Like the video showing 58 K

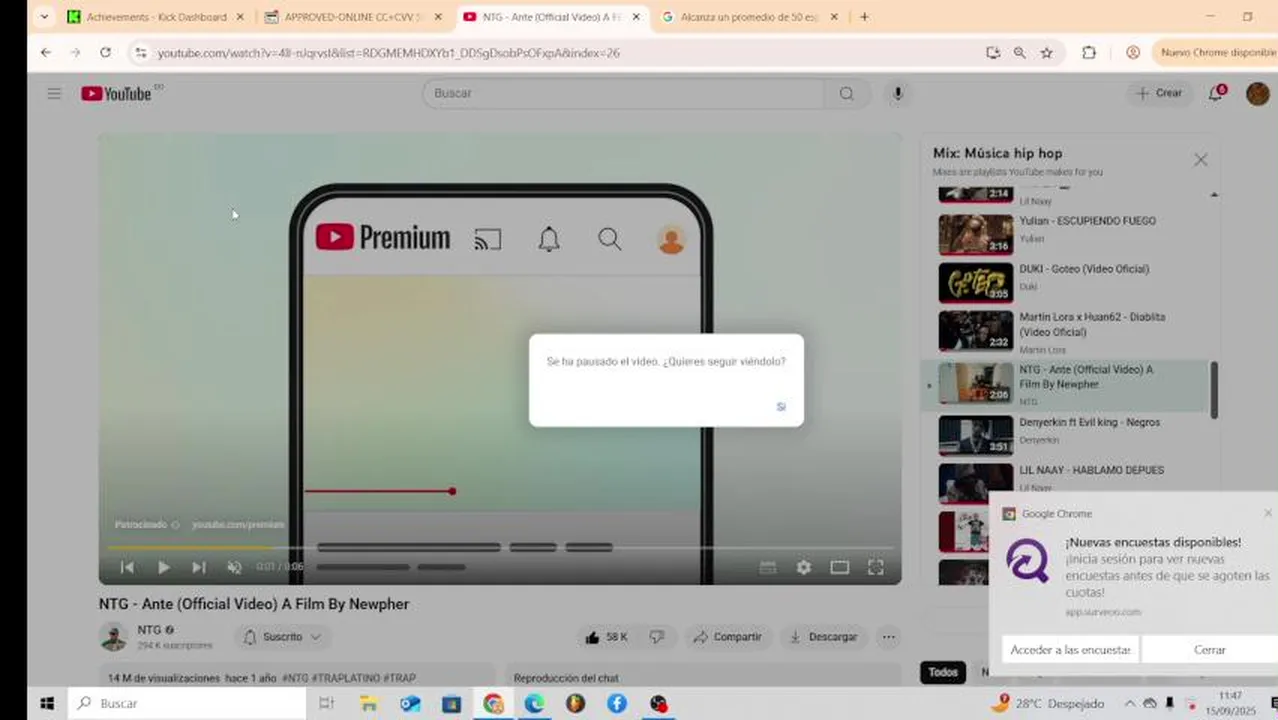[x=607, y=637]
